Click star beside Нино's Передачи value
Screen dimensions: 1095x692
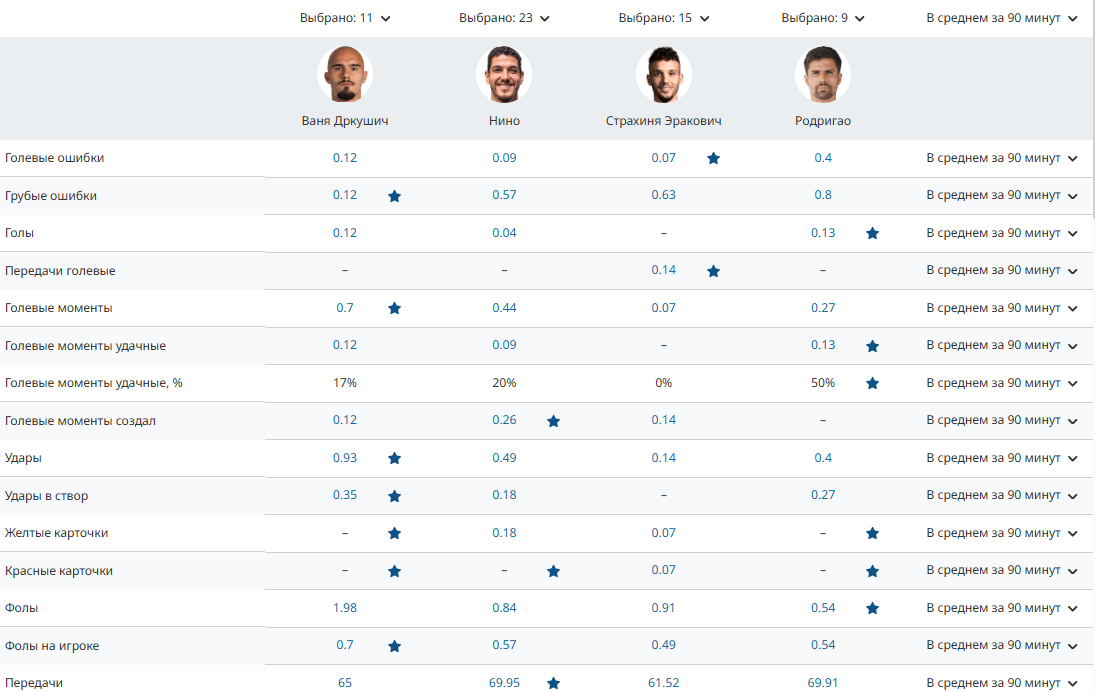click(x=553, y=683)
